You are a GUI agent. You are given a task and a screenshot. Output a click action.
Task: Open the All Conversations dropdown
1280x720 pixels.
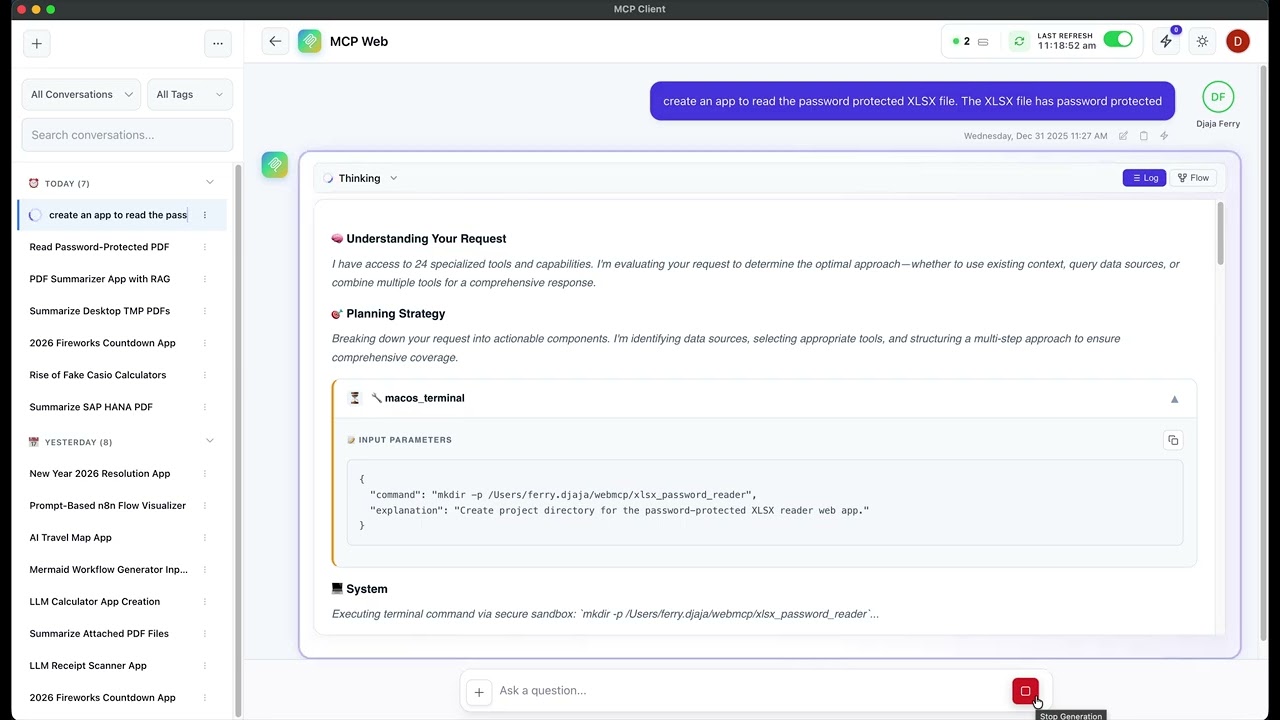coord(81,94)
